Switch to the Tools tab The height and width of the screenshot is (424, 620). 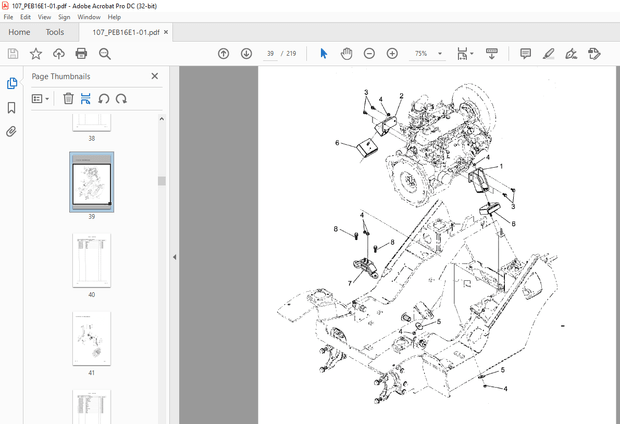point(55,32)
